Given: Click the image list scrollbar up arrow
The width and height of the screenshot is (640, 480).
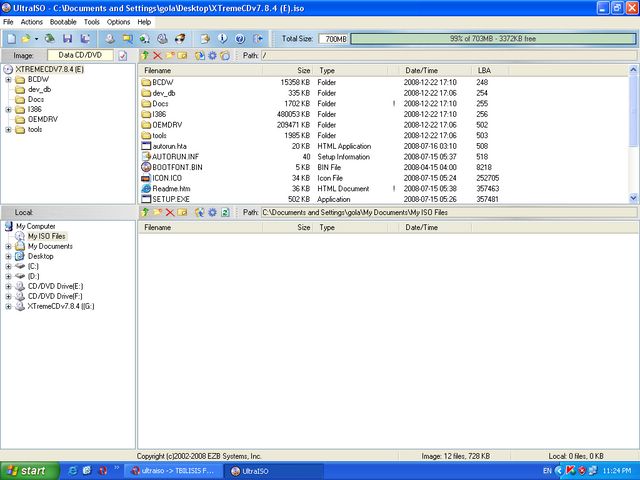Looking at the screenshot, I should (x=633, y=70).
